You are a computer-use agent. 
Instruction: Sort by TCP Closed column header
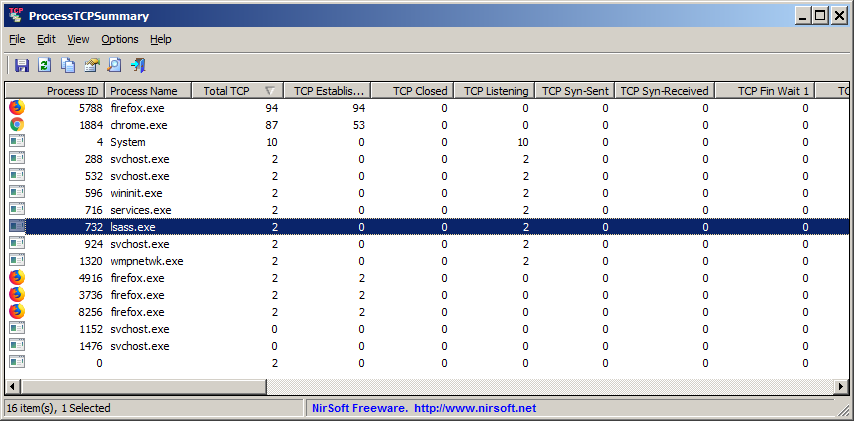[x=412, y=91]
